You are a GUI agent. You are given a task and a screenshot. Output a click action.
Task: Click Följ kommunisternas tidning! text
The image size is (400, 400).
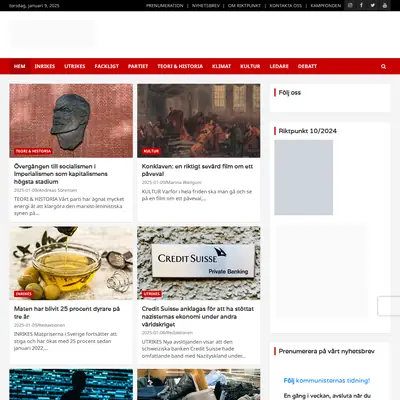tap(327, 381)
